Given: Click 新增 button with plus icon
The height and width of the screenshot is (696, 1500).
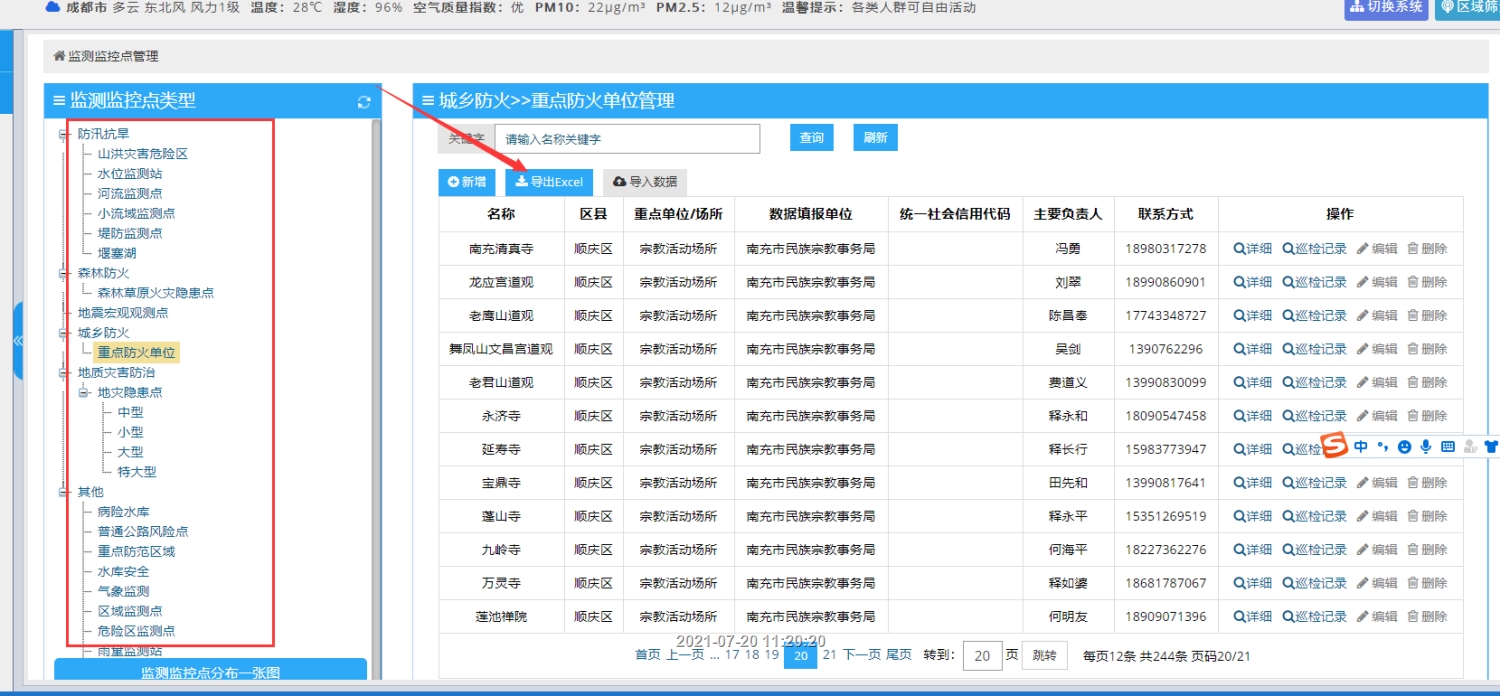Looking at the screenshot, I should coord(467,182).
